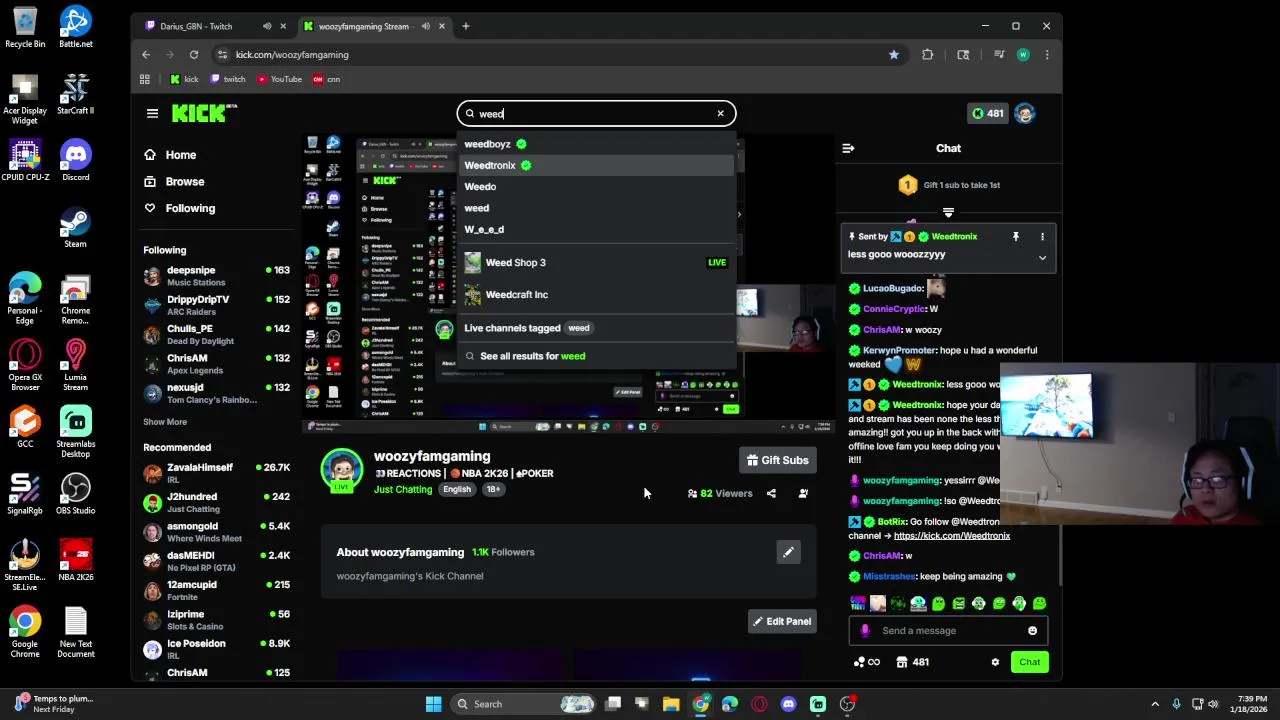Expand the pinned message chevron

1042,258
